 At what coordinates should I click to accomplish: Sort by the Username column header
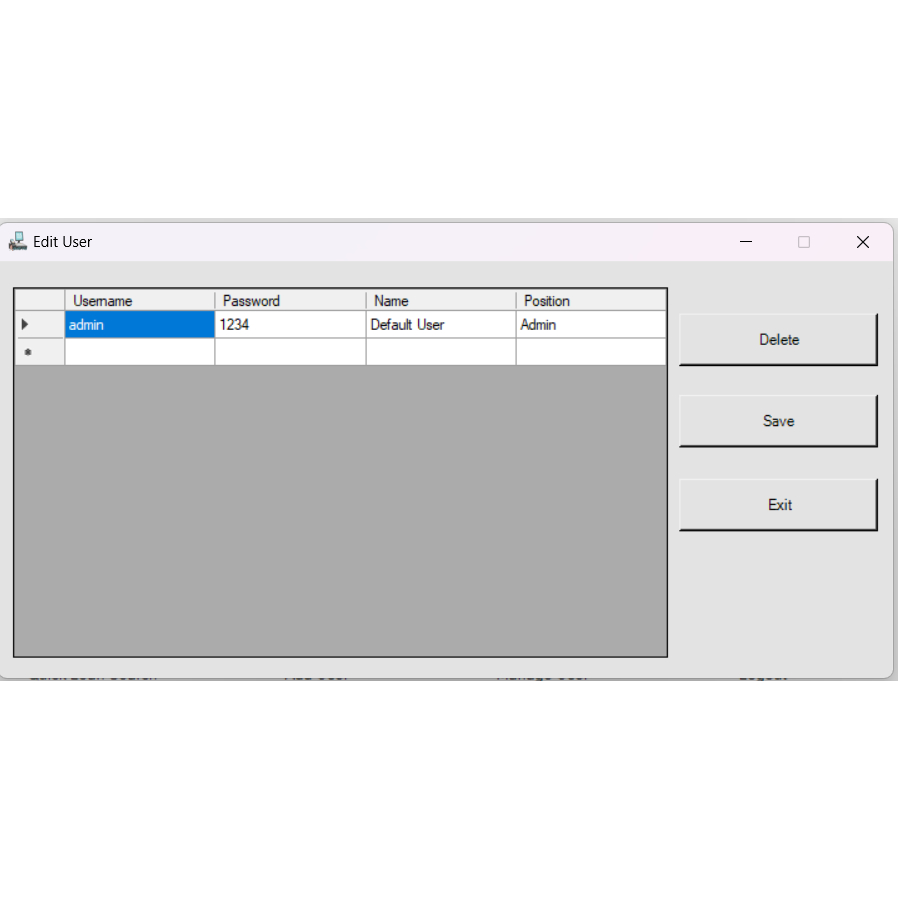139,301
